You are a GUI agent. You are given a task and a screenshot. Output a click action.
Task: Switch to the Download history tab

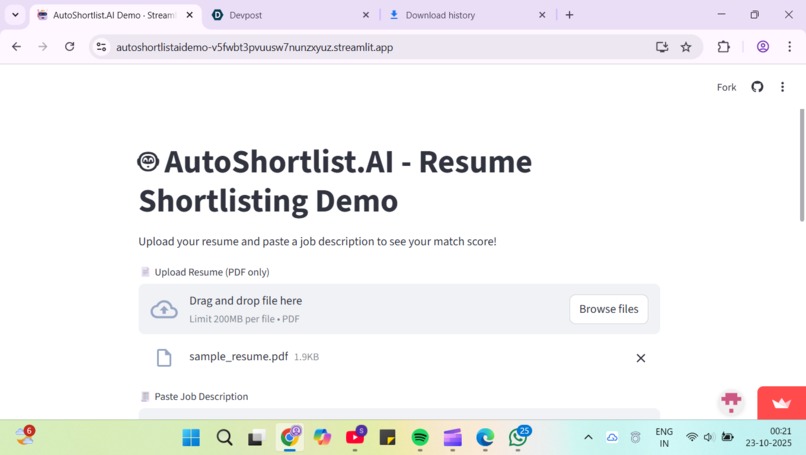click(468, 15)
